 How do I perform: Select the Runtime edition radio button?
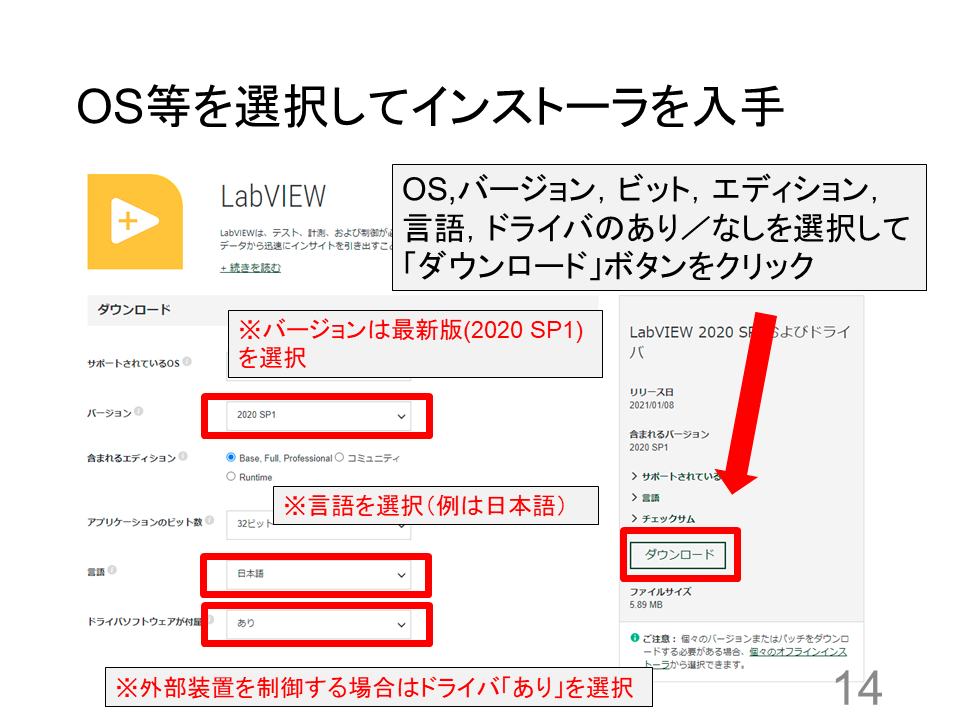click(x=231, y=476)
